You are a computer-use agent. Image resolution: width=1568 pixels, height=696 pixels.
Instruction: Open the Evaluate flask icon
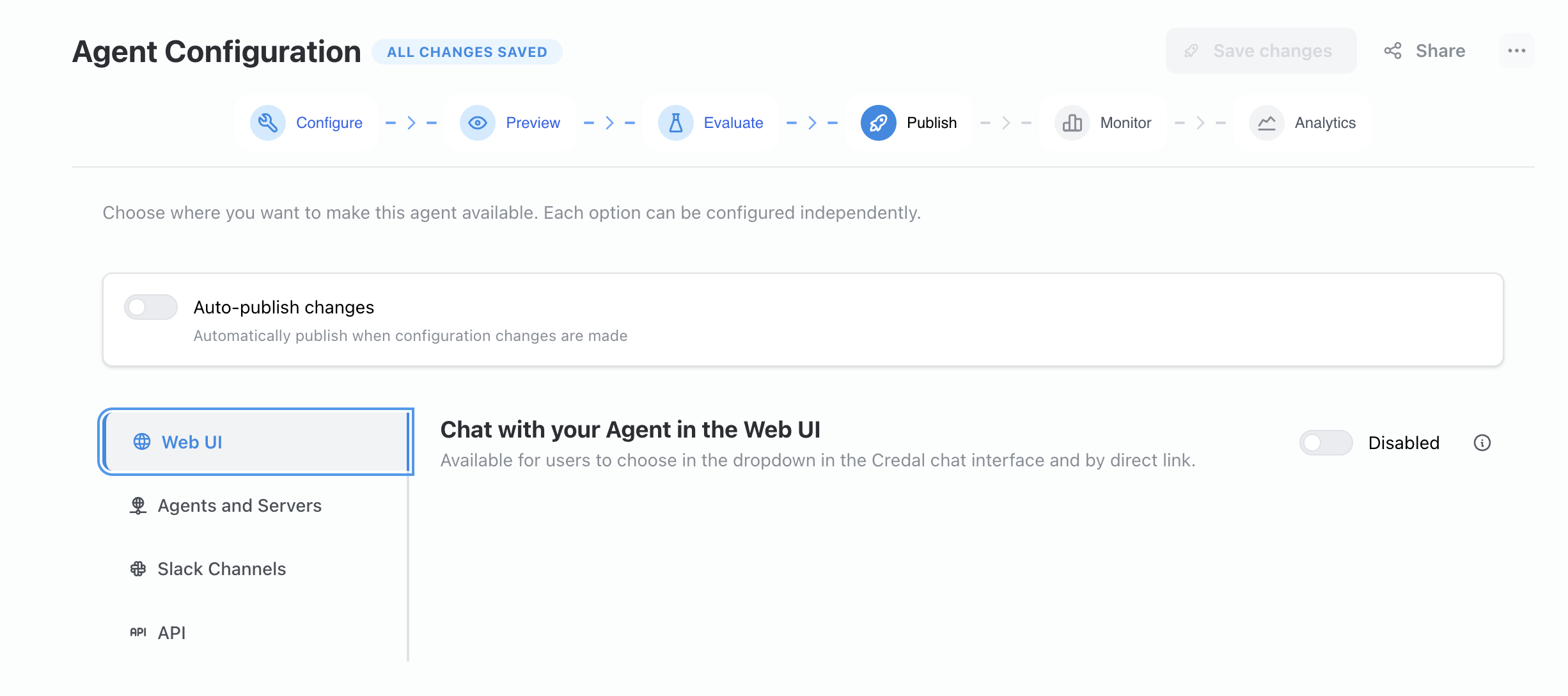(x=675, y=123)
